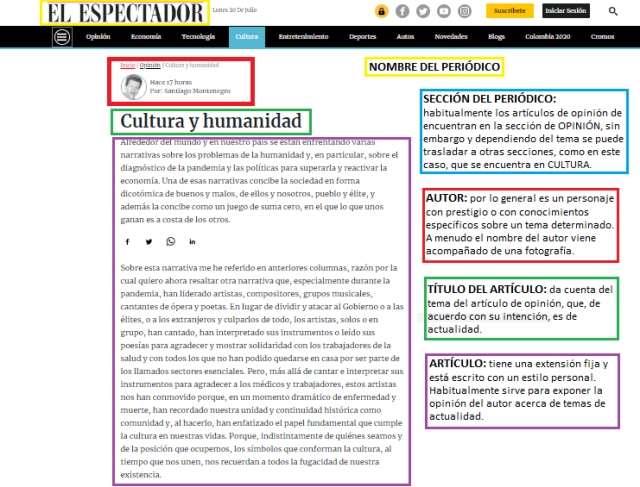Click the Inicio breadcrumb link
The height and width of the screenshot is (487, 640).
point(128,65)
